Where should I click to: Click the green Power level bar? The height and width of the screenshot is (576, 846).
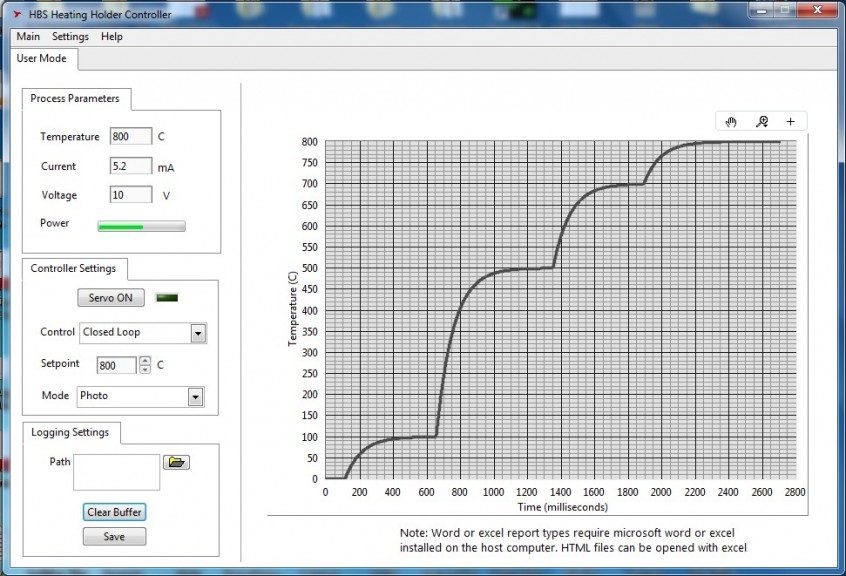[141, 226]
